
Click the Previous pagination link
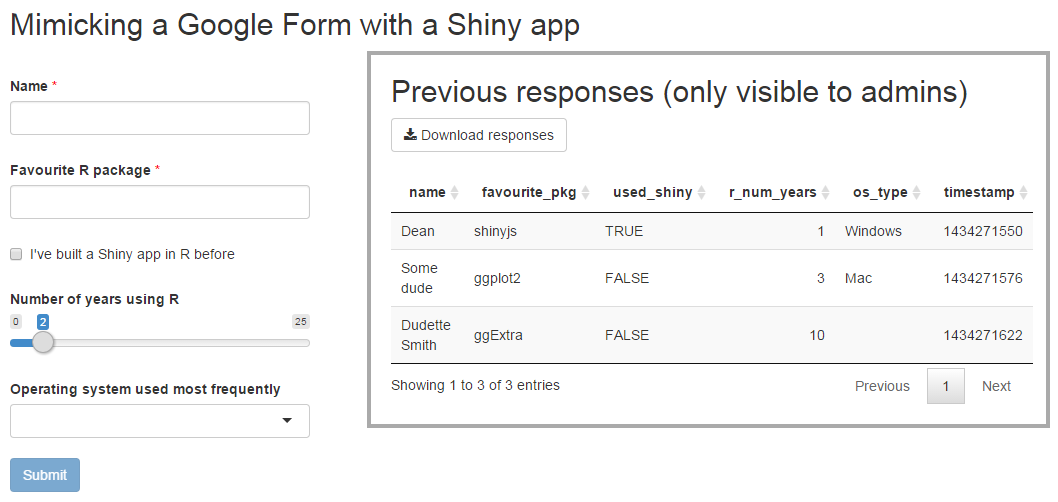coord(882,386)
